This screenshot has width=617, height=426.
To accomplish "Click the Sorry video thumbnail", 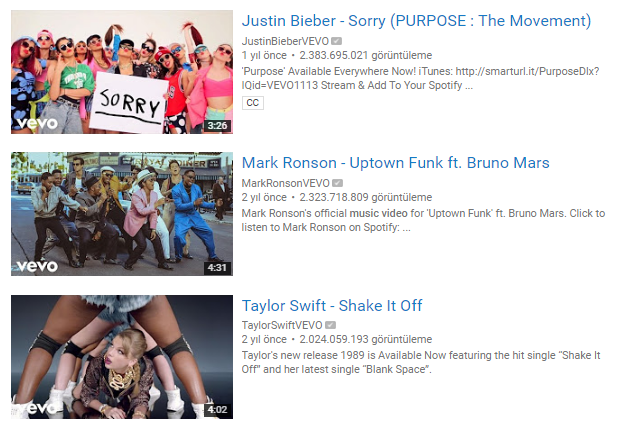I will (x=122, y=72).
